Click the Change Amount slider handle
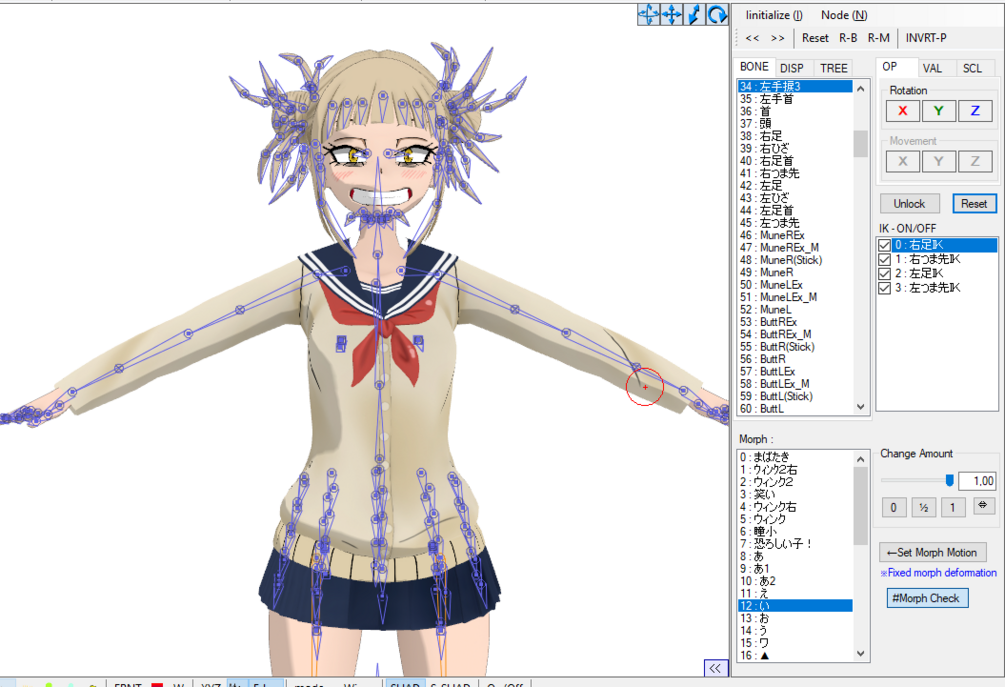 (949, 480)
